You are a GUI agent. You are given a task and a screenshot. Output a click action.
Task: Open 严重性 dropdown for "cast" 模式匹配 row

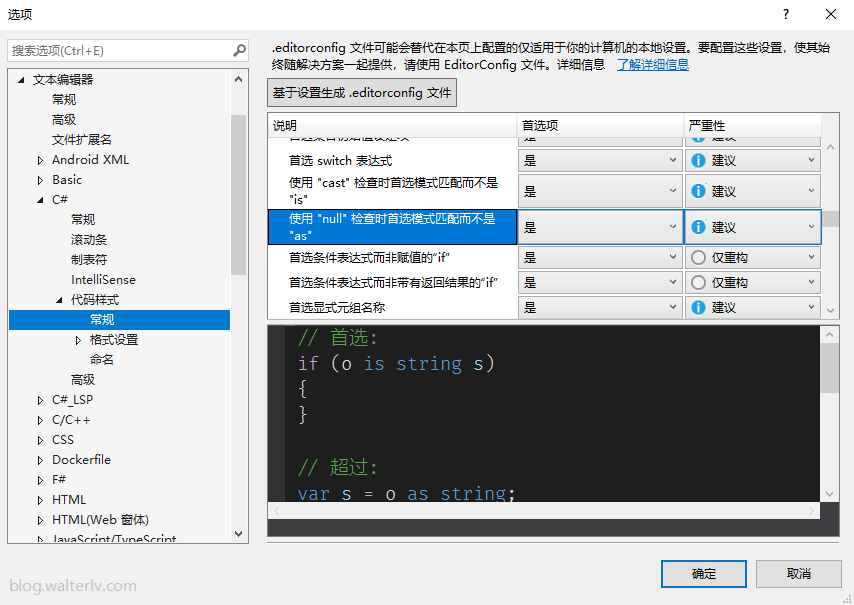(x=753, y=191)
